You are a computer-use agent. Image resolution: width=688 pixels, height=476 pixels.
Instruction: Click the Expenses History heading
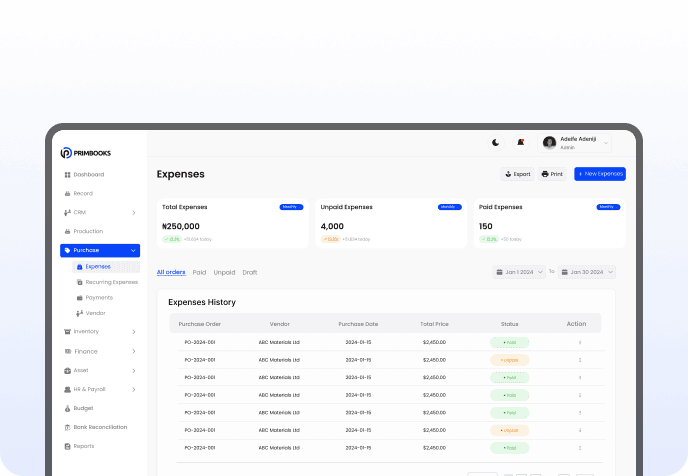[x=202, y=302]
